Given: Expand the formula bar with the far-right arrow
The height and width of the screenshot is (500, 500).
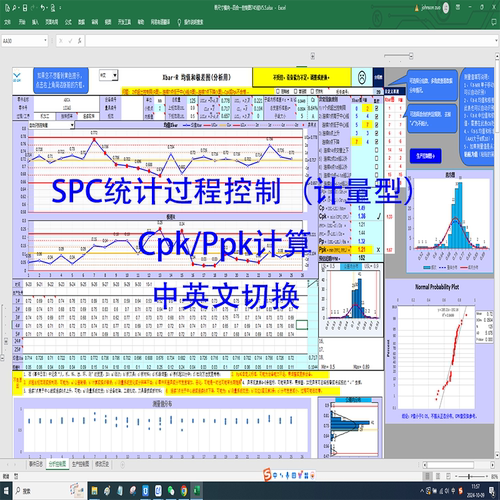Looking at the screenshot, I should tap(496, 41).
